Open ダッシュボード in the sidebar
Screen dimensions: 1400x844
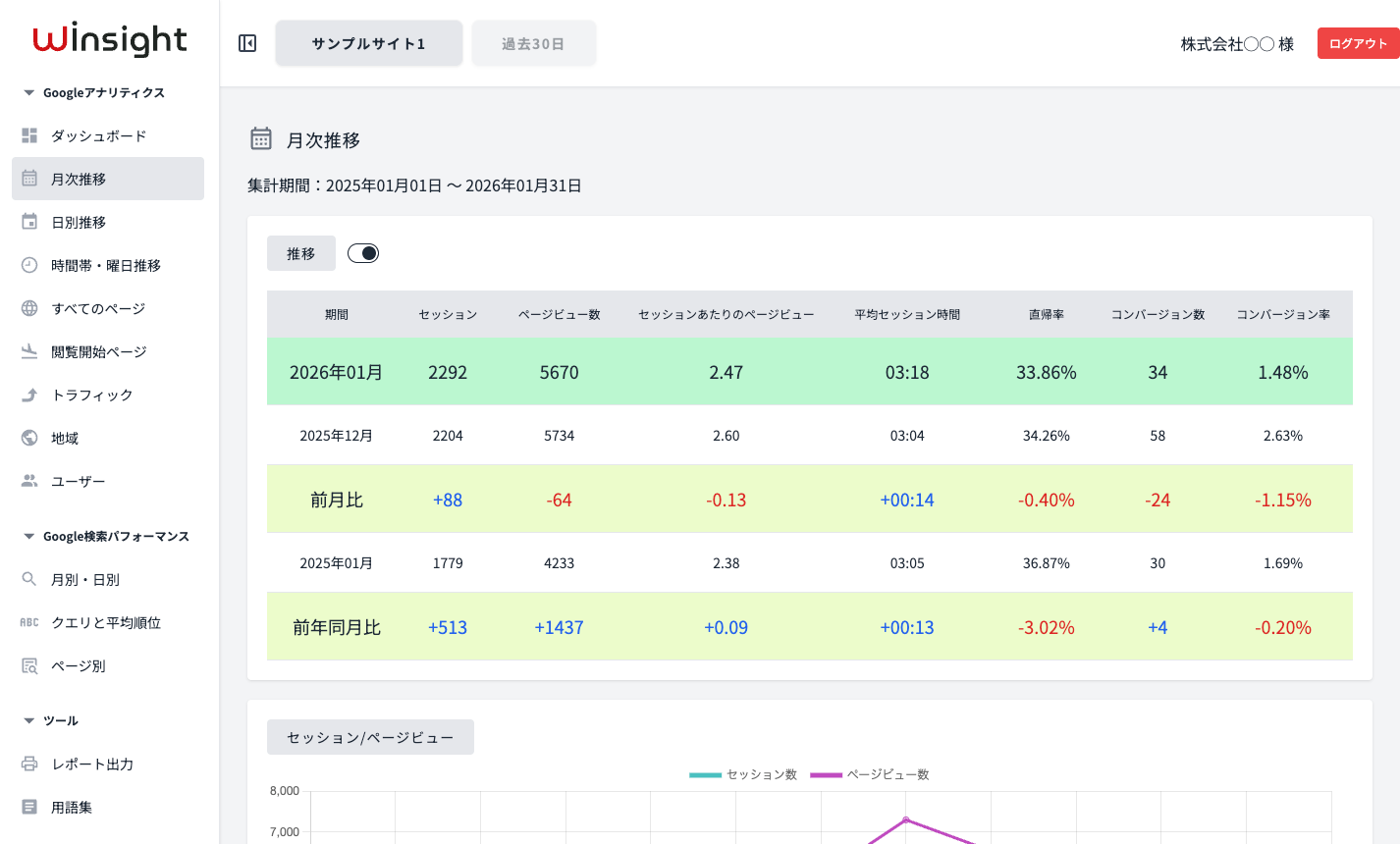pyautogui.click(x=108, y=135)
